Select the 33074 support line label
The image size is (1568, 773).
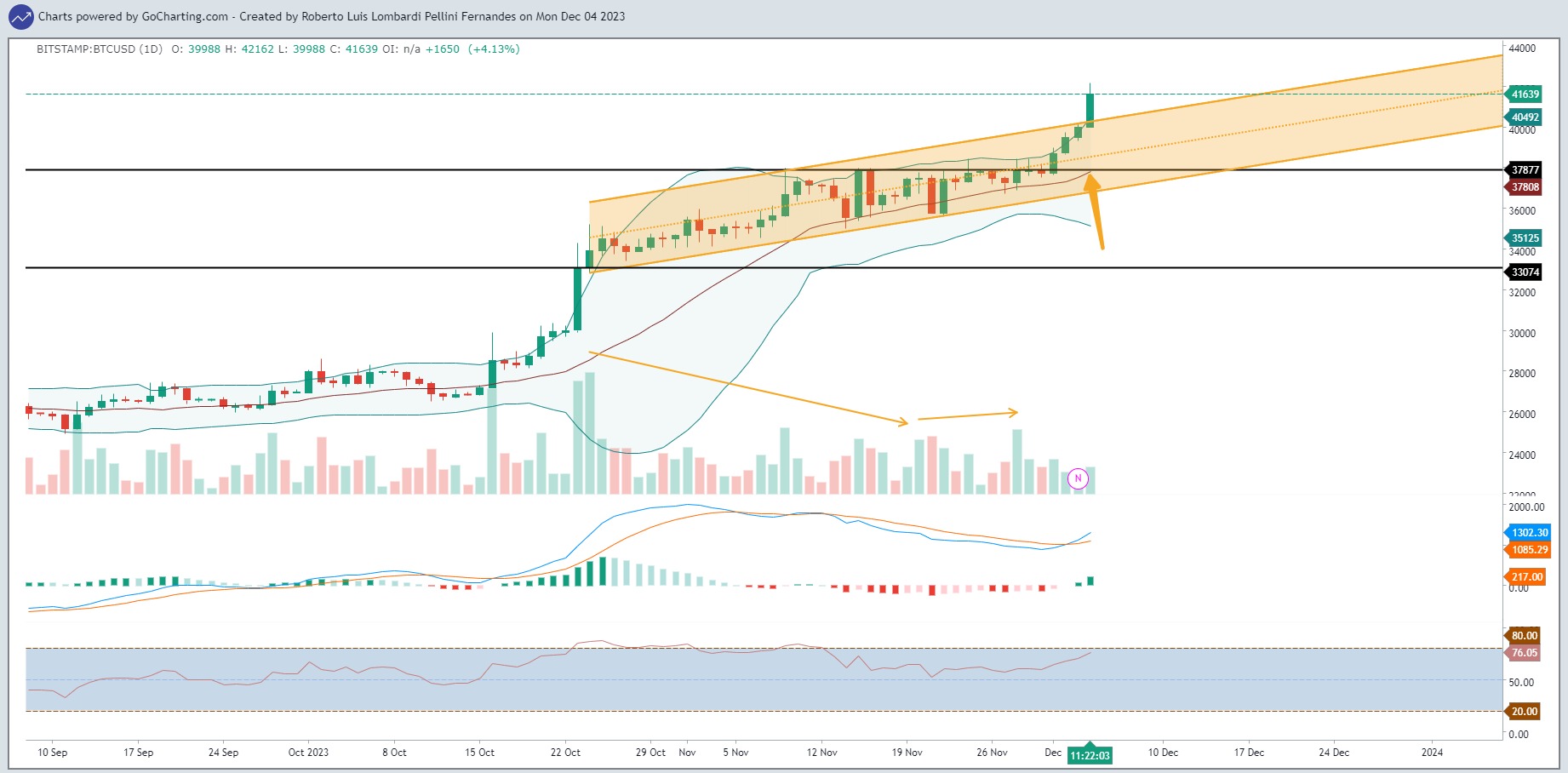pos(1525,272)
